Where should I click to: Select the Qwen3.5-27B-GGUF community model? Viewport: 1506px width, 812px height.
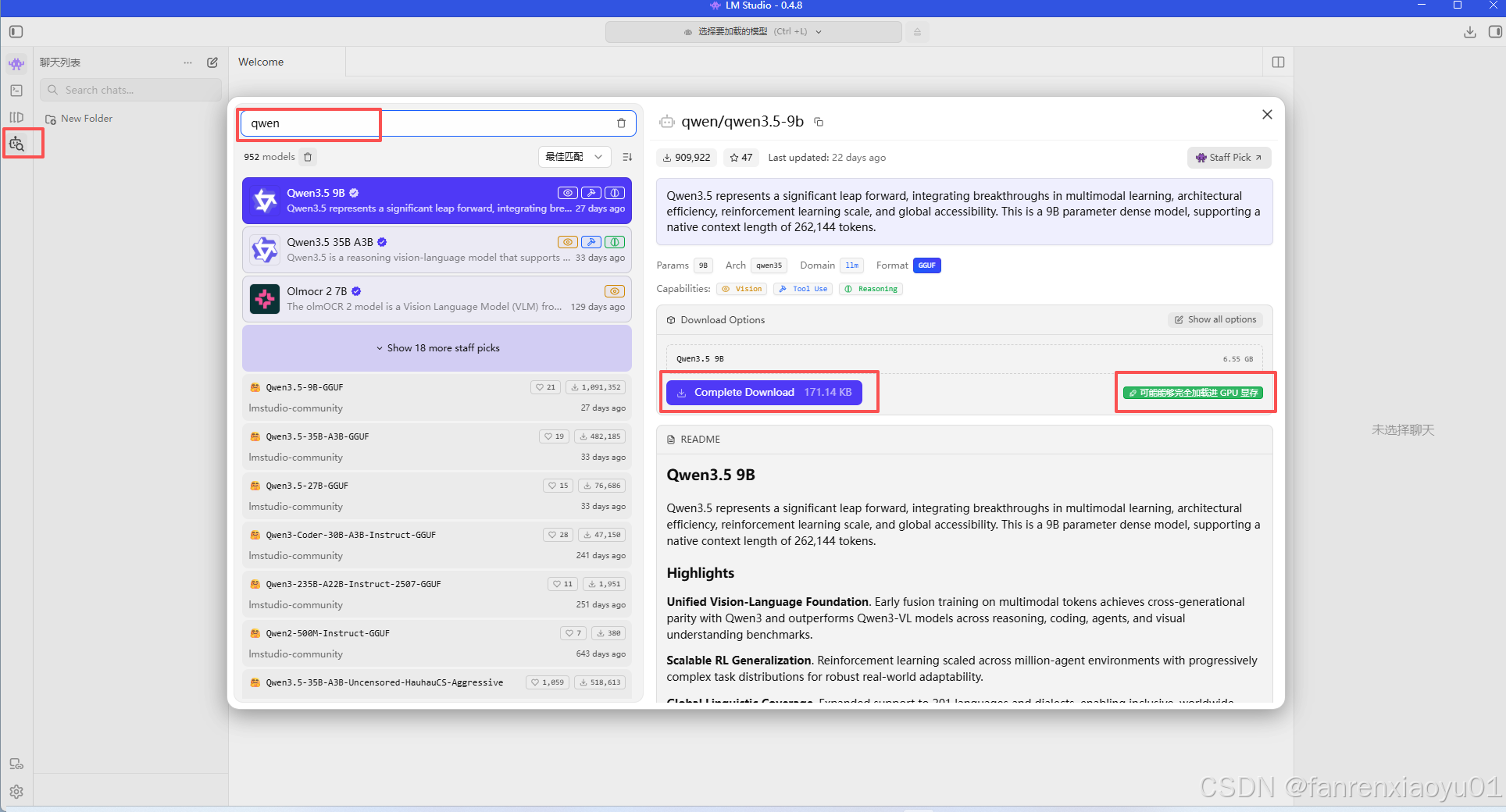pos(437,496)
